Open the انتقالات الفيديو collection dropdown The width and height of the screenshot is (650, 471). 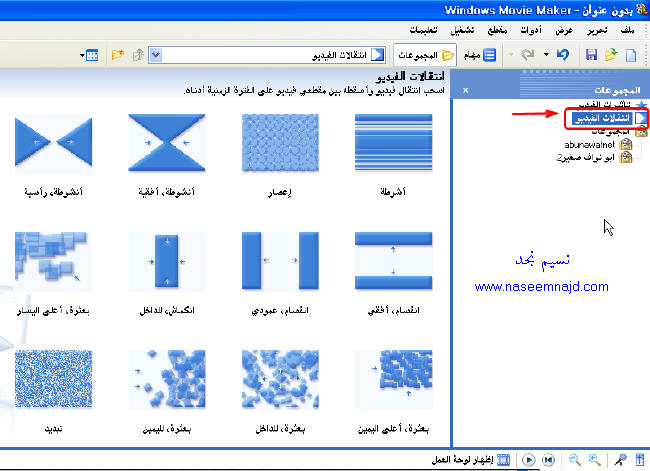(x=156, y=54)
